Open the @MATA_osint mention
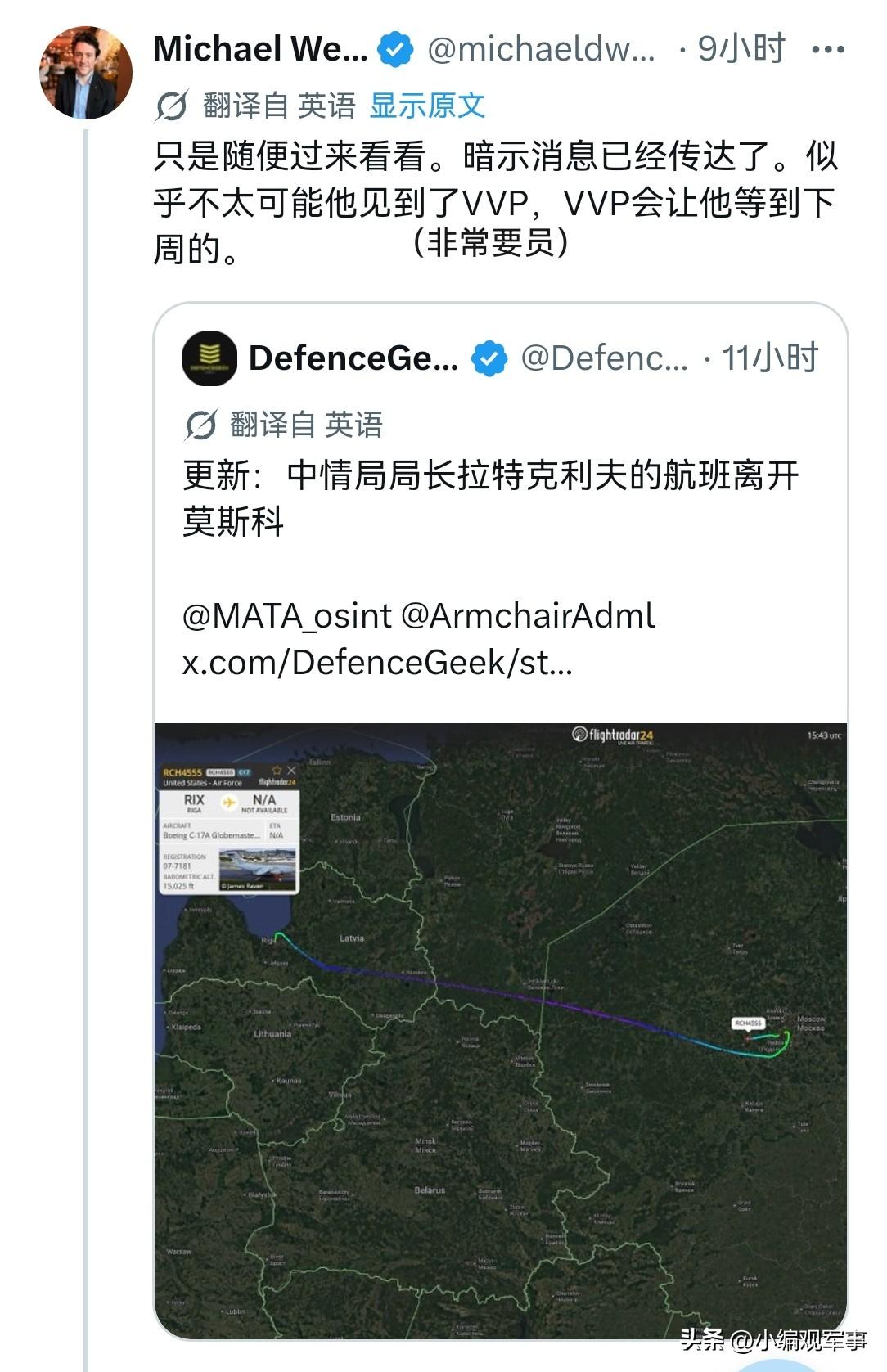The width and height of the screenshot is (887, 1372). (x=286, y=615)
